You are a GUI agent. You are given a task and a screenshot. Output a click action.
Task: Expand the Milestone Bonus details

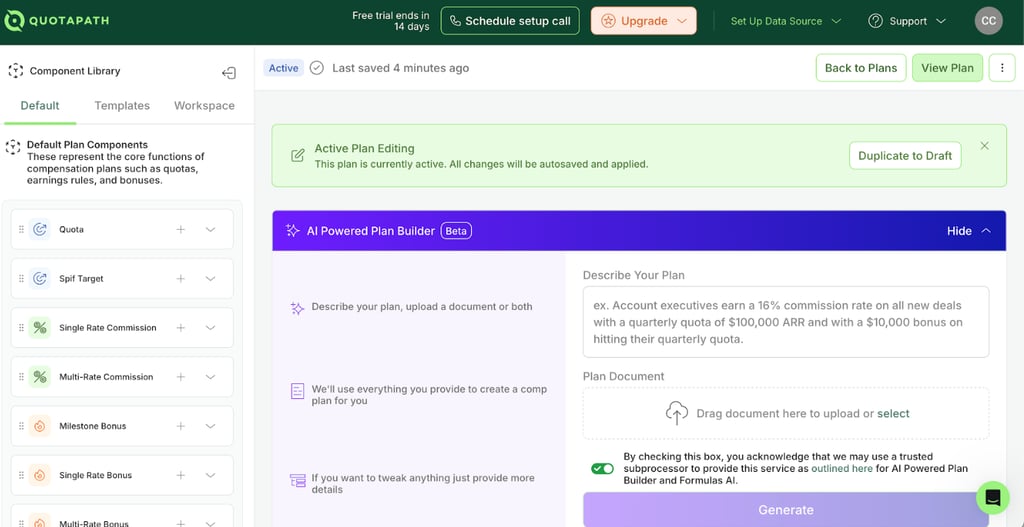point(210,426)
